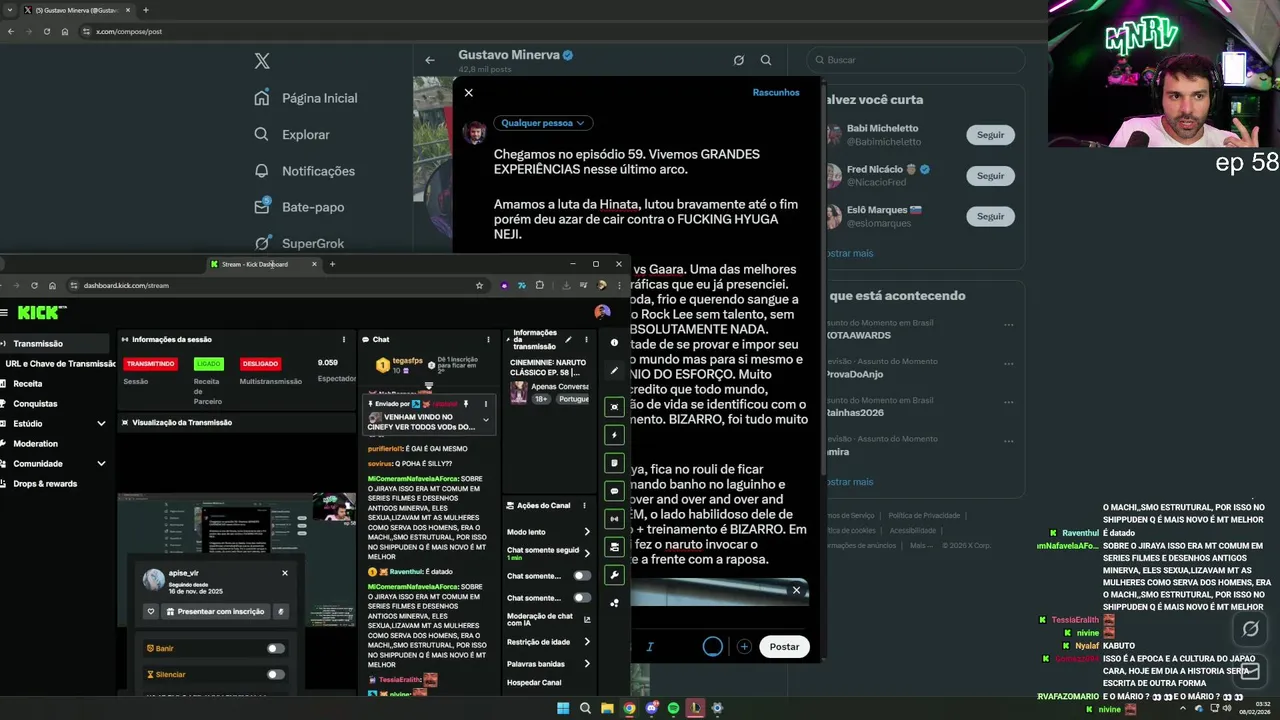The width and height of the screenshot is (1280, 720).
Task: Open the Chat panel three-dot menu
Action: point(487,339)
